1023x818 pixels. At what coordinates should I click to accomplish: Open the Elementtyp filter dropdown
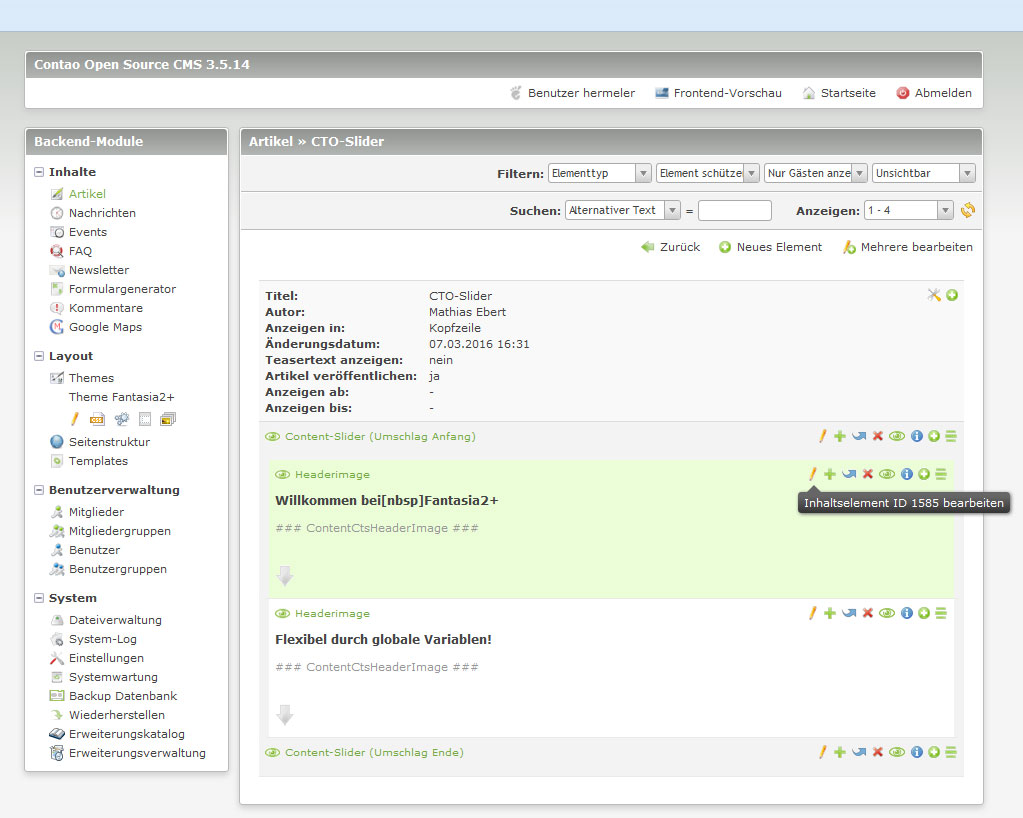tap(600, 173)
